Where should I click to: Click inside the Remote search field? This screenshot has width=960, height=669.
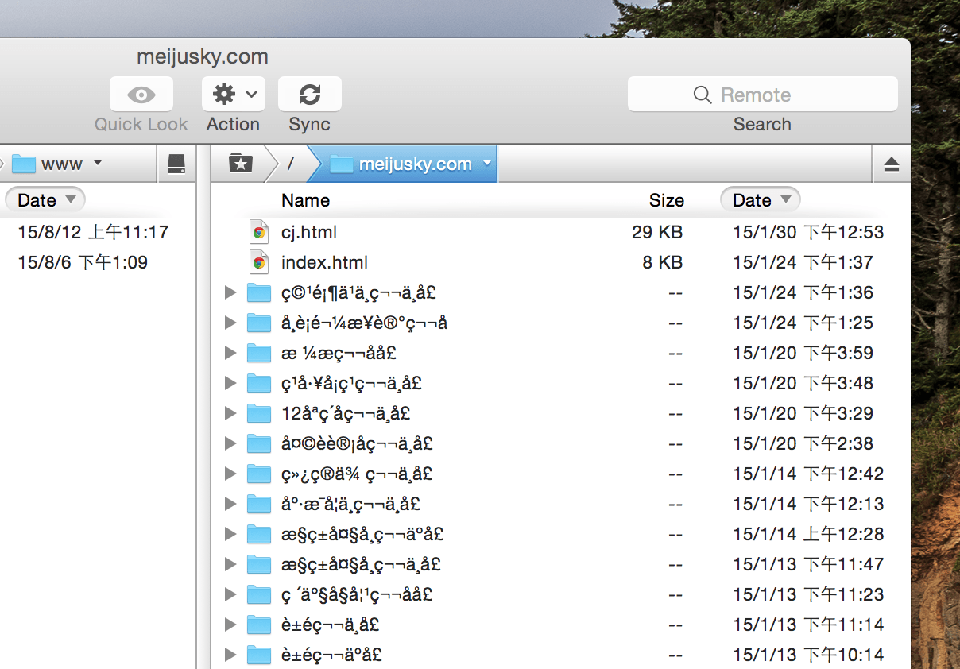click(x=762, y=93)
